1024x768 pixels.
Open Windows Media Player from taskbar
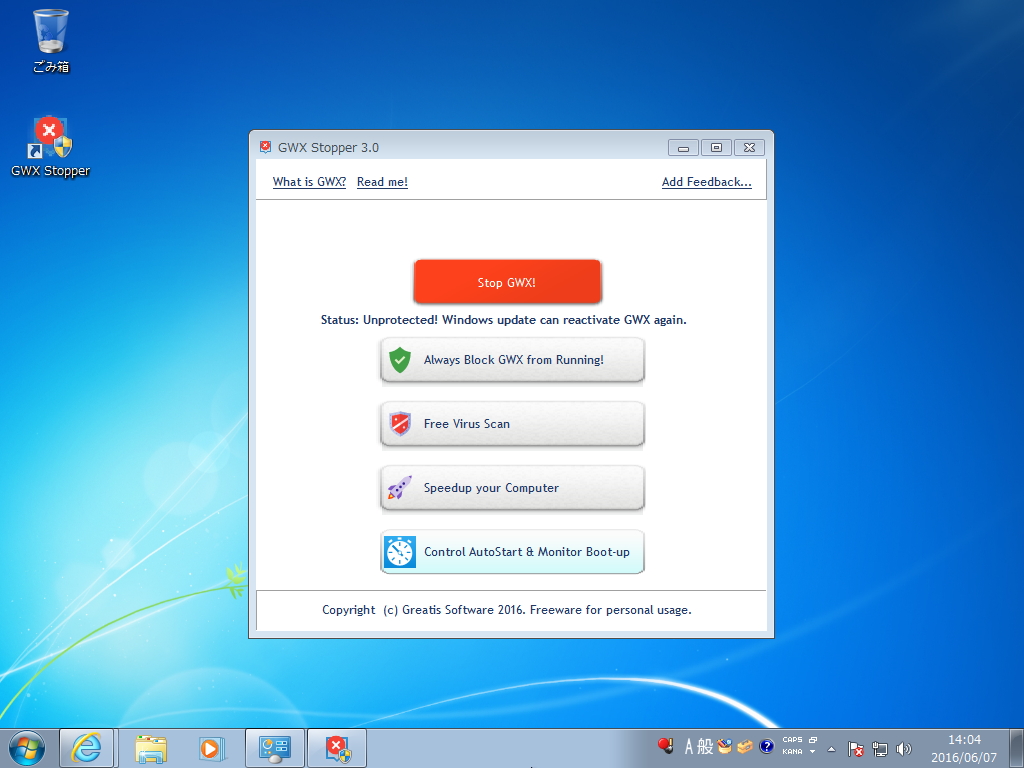(212, 748)
